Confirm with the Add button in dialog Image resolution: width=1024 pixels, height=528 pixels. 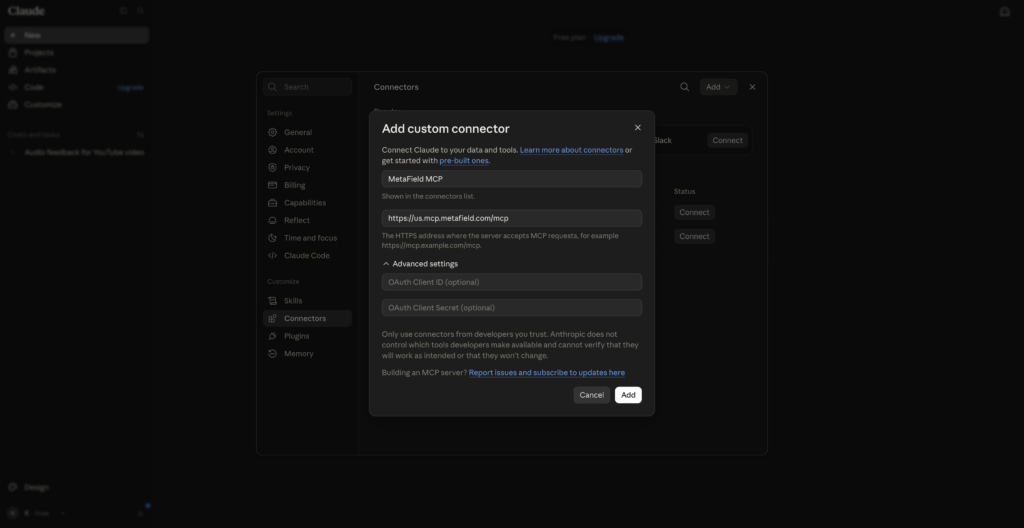point(628,395)
